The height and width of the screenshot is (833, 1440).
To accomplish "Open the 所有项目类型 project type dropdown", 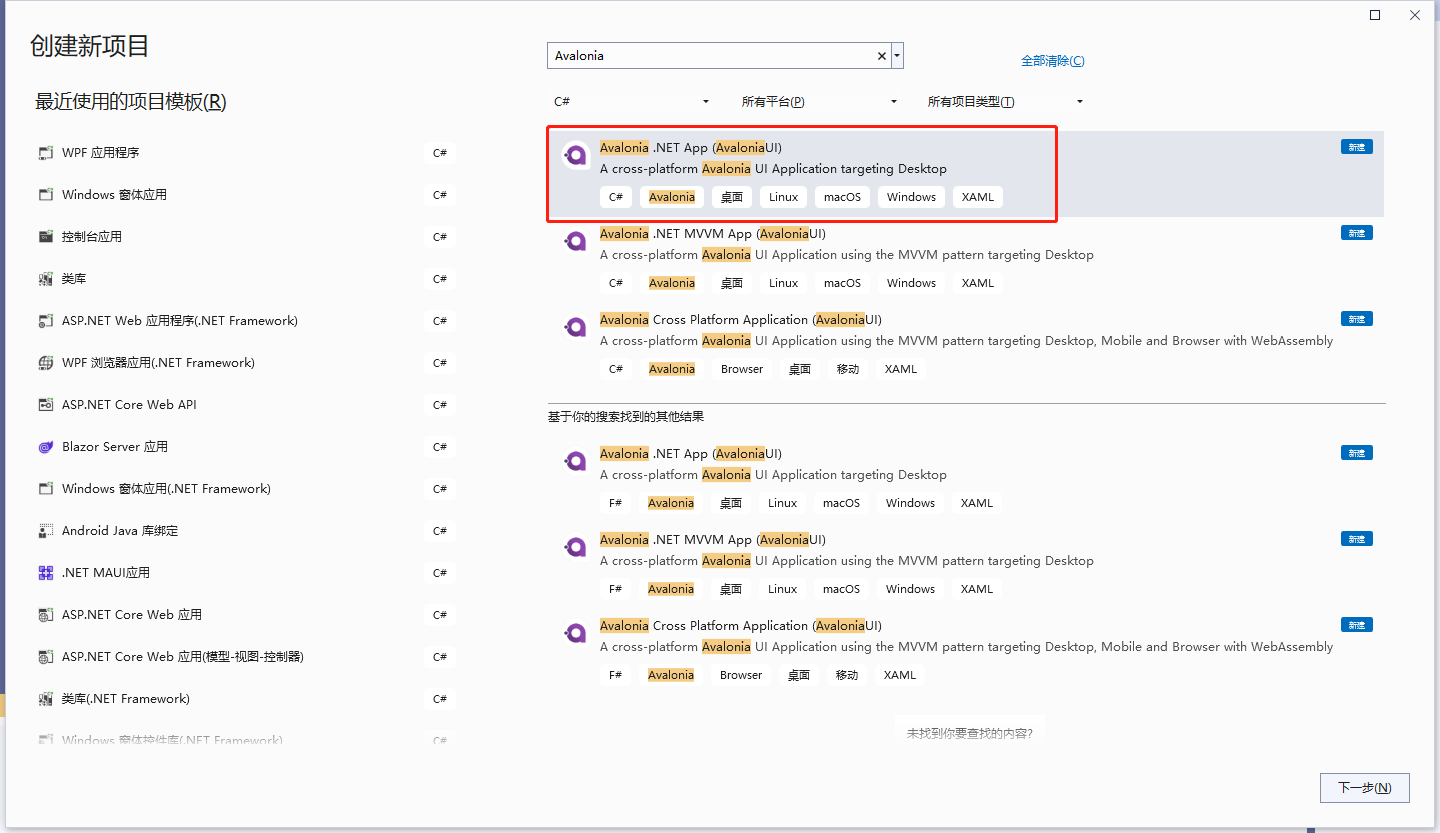I will pos(1005,102).
